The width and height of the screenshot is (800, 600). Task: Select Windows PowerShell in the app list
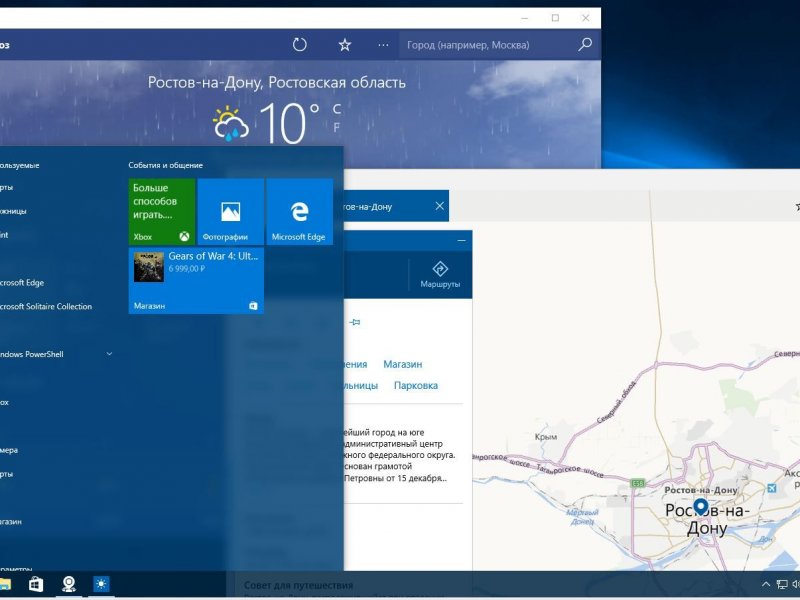click(31, 354)
